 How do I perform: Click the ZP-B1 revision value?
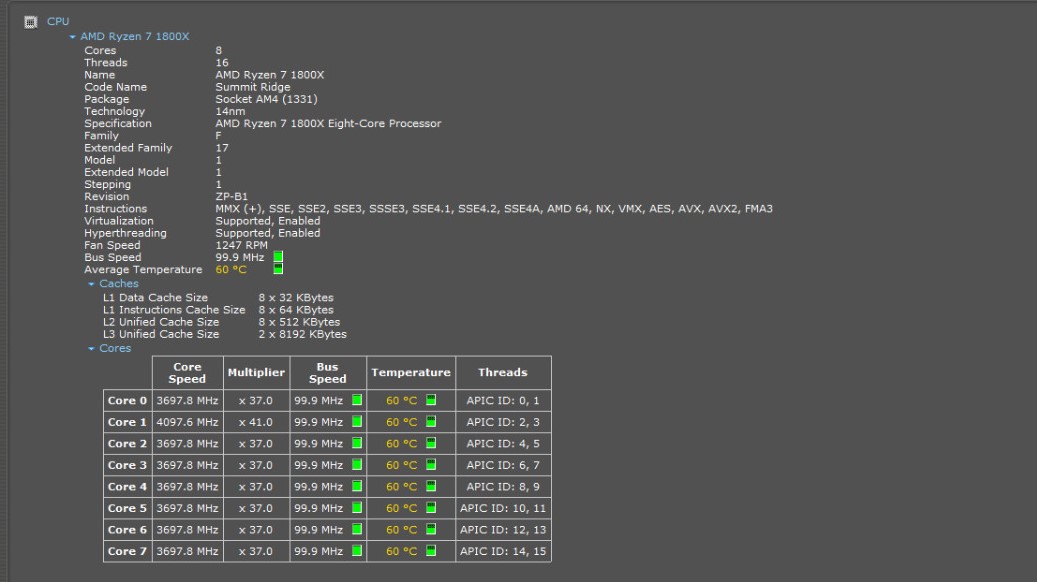click(231, 196)
